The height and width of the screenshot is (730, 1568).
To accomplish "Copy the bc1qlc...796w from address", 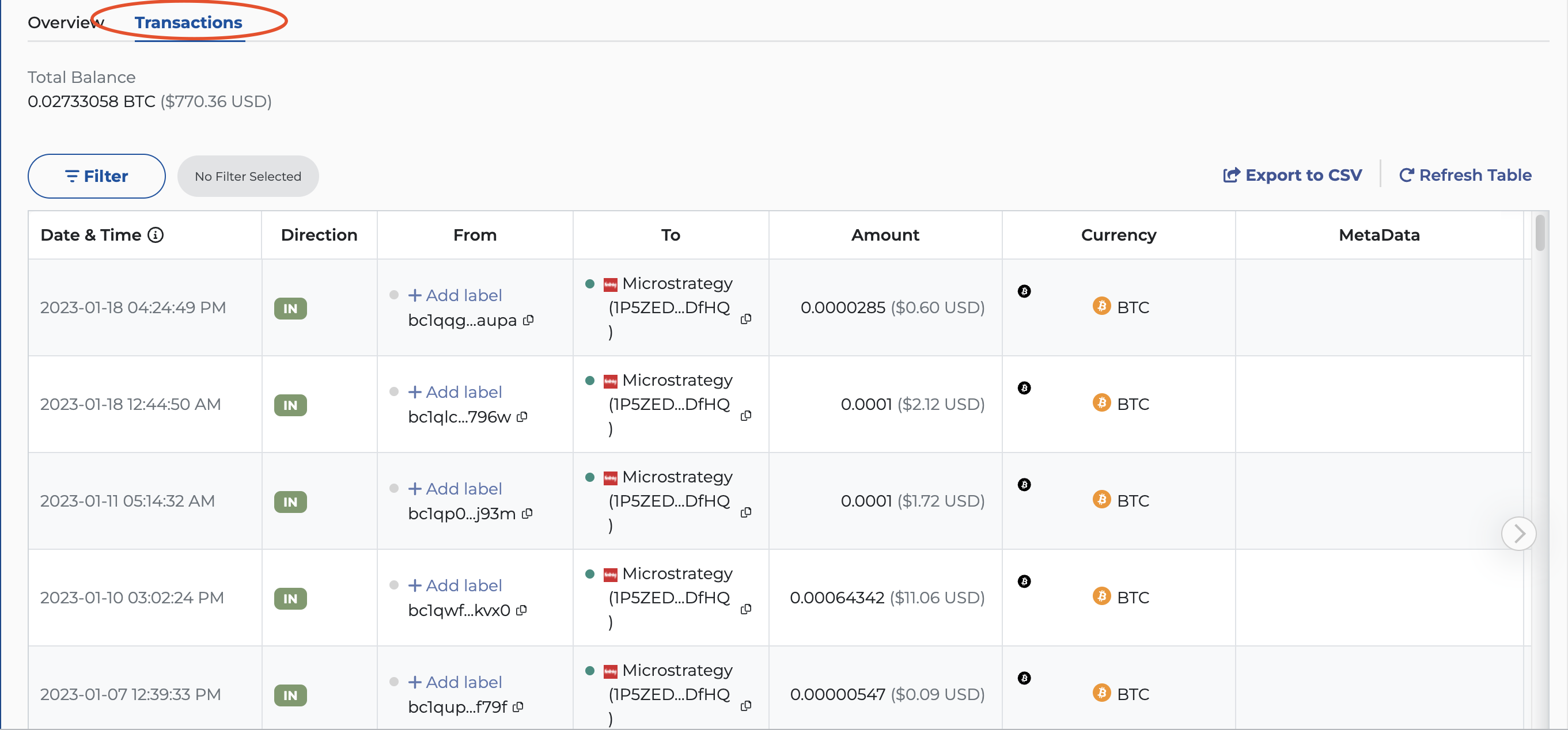I will tap(522, 417).
